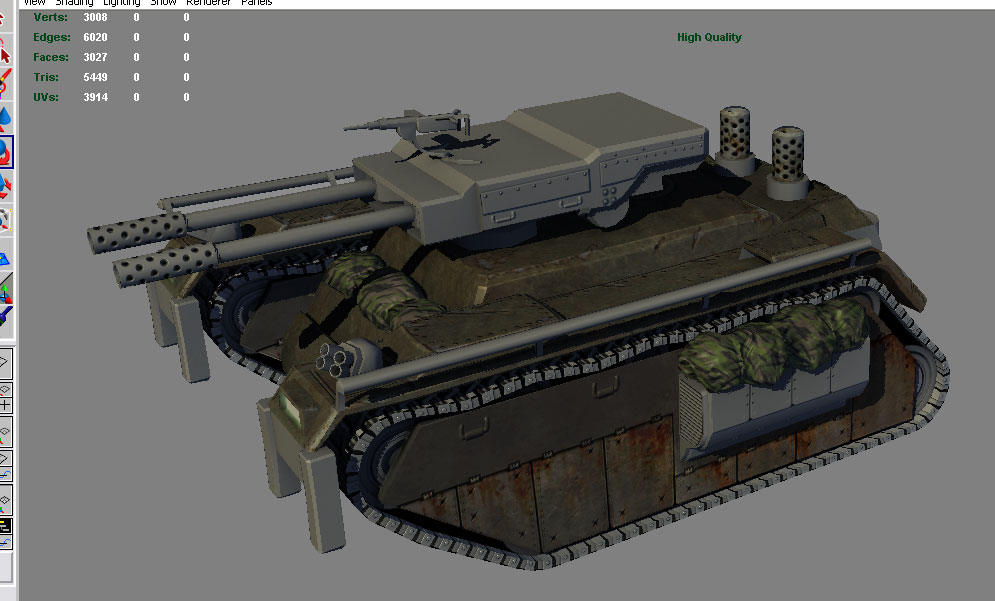Click the vertex count value 3008
Screen dimensions: 995x601
click(95, 17)
